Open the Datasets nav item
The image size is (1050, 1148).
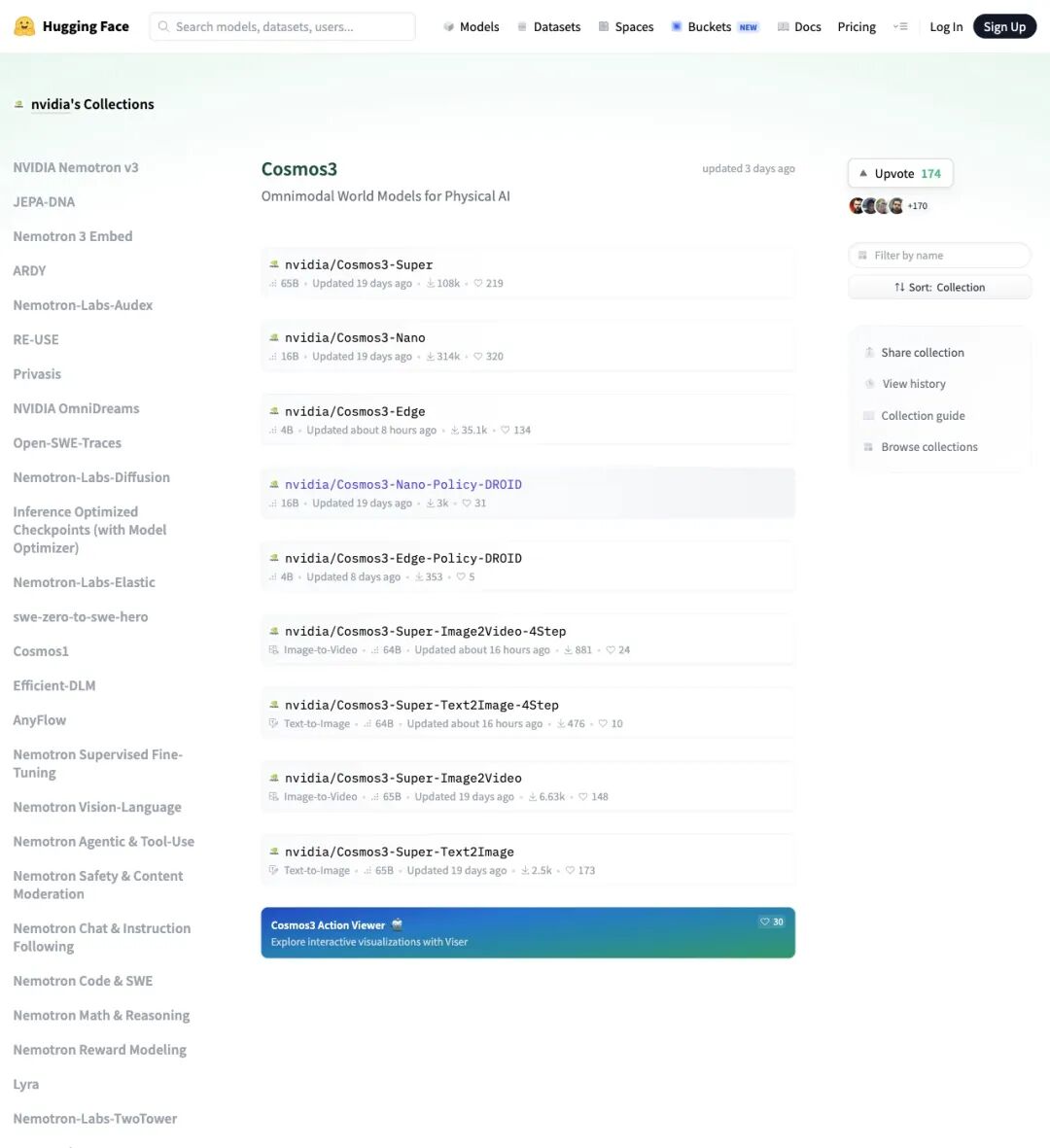548,26
